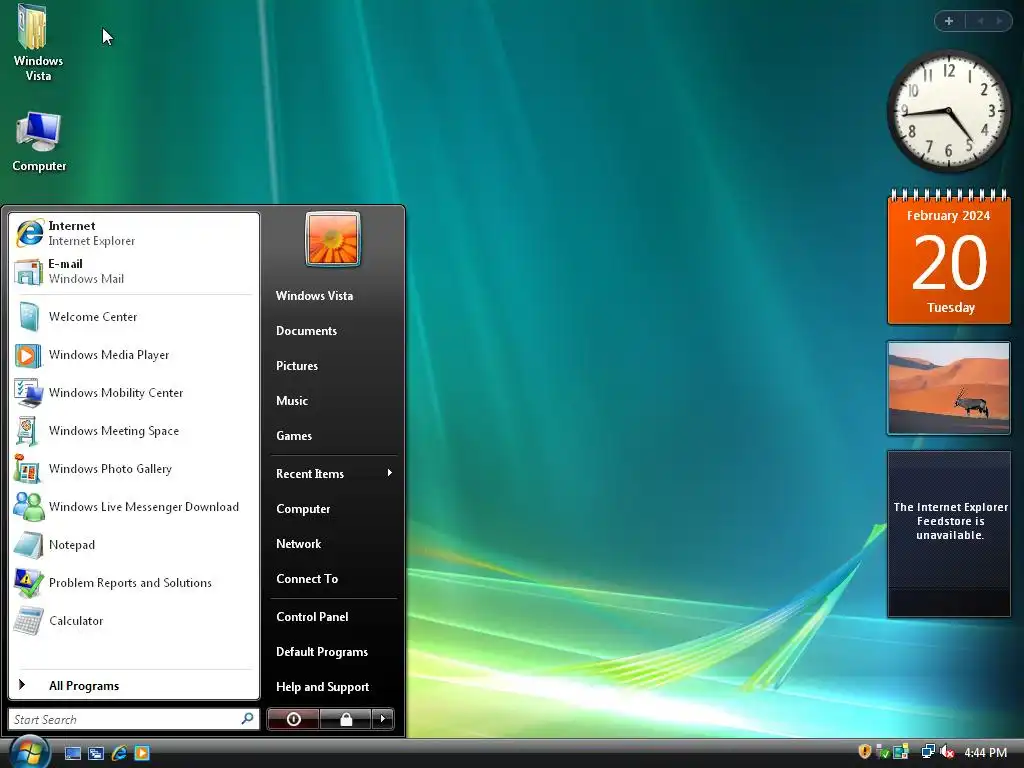Open shutdown options arrow menu

383,719
